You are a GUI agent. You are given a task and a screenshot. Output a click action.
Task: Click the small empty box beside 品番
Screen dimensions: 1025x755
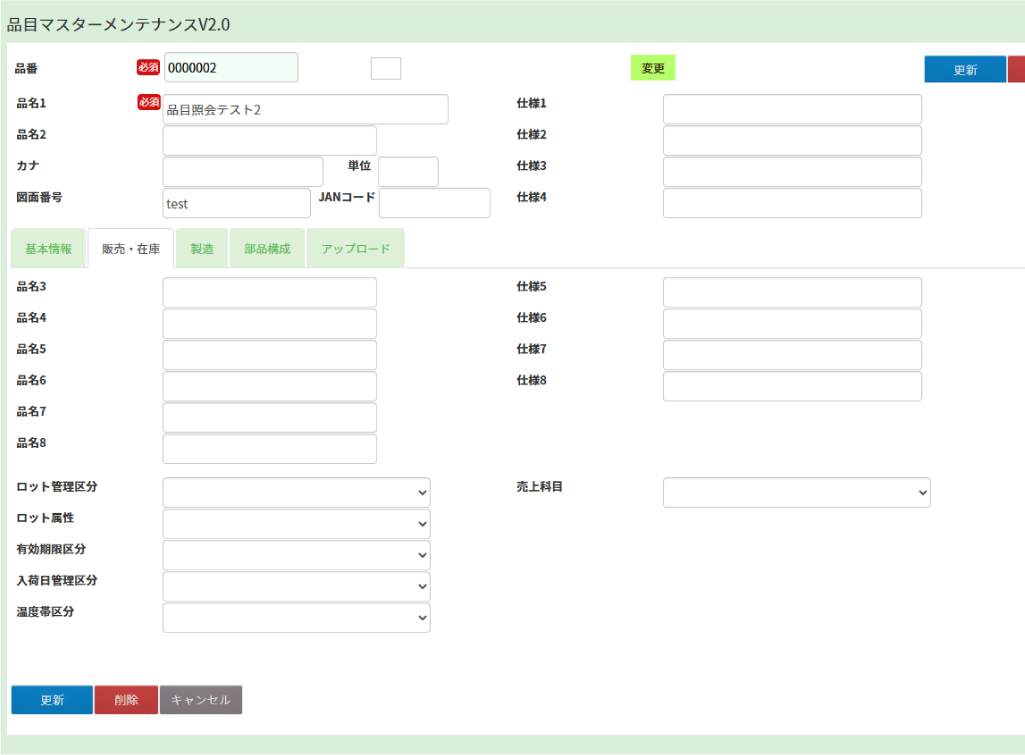(386, 68)
